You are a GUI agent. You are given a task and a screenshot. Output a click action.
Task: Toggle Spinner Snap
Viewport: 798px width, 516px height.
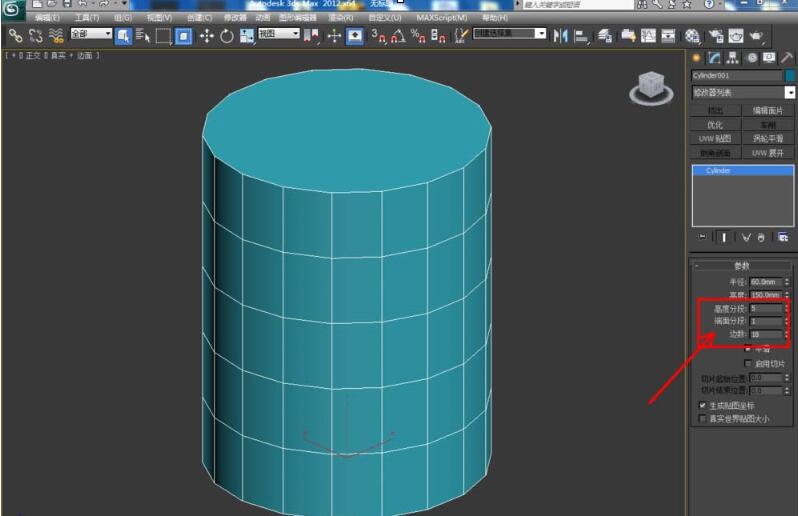[438, 36]
